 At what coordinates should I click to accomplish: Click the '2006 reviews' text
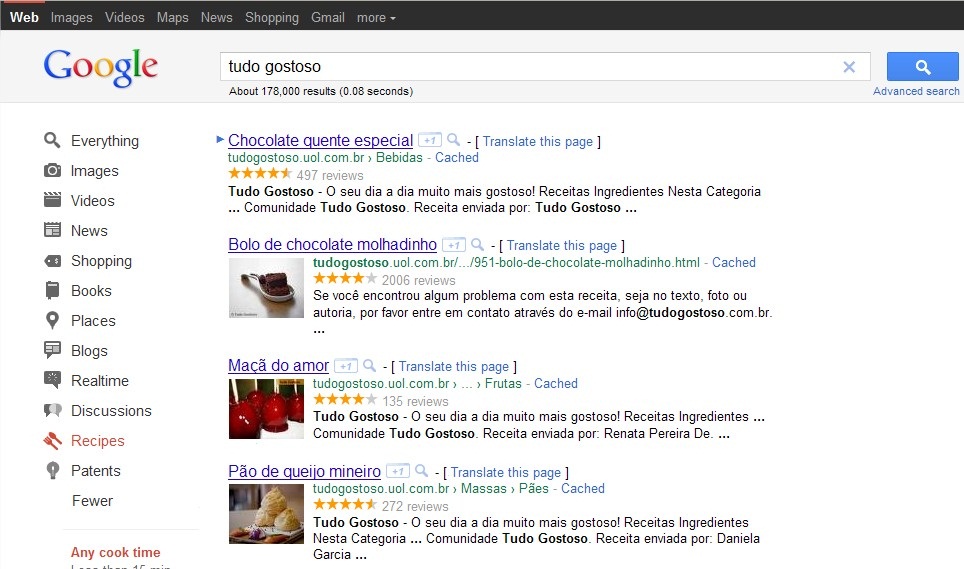click(x=419, y=280)
